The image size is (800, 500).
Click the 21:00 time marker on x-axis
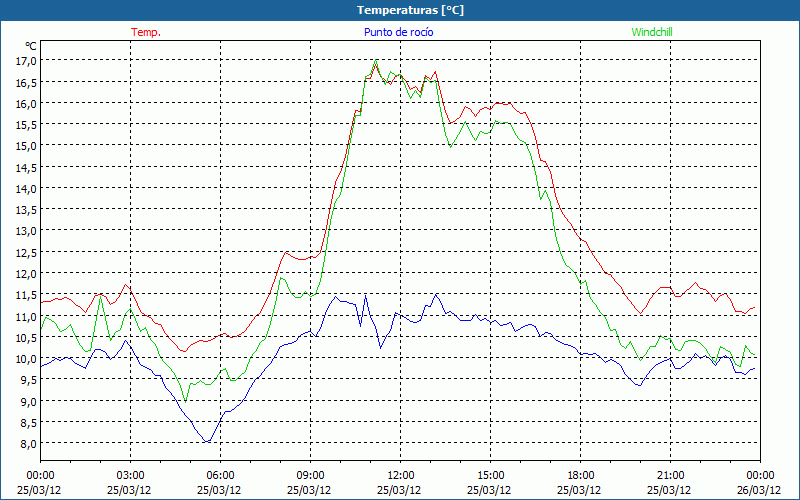pyautogui.click(x=671, y=475)
